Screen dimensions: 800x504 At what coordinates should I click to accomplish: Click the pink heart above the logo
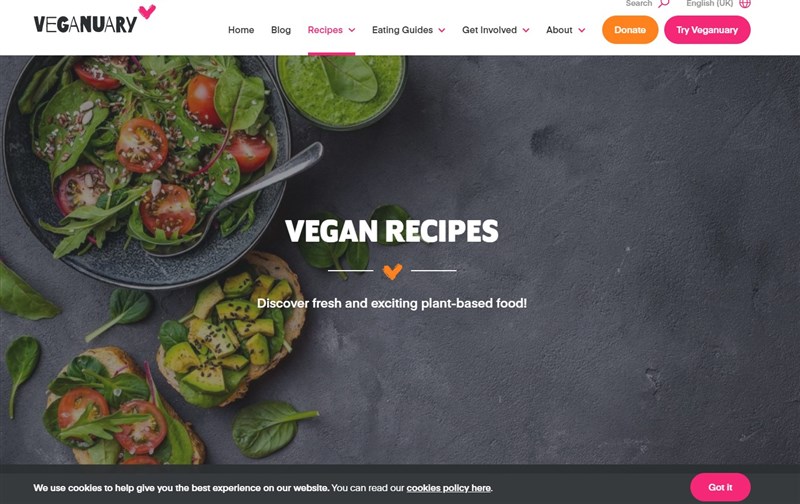coord(147,11)
